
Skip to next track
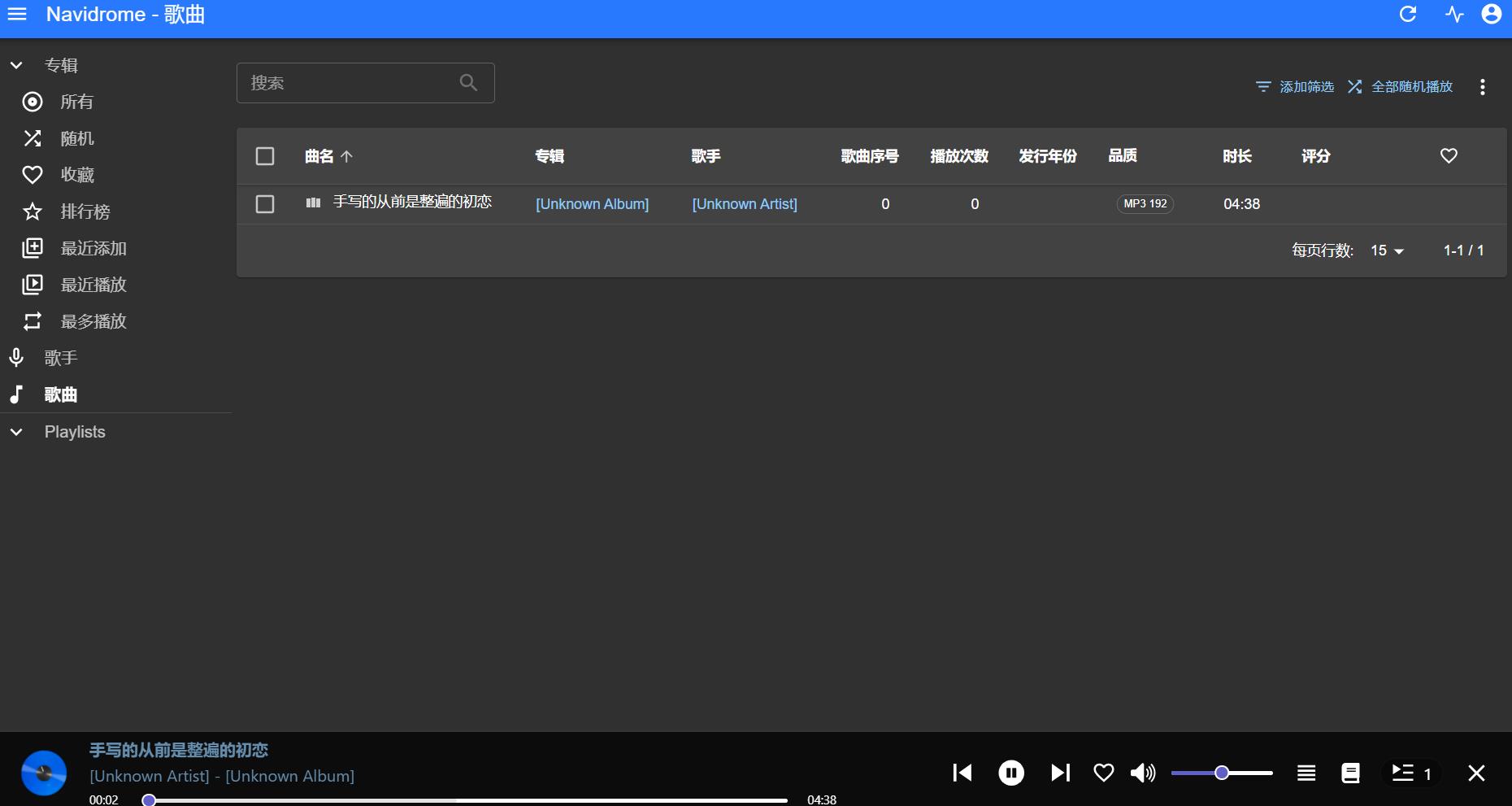[1060, 773]
